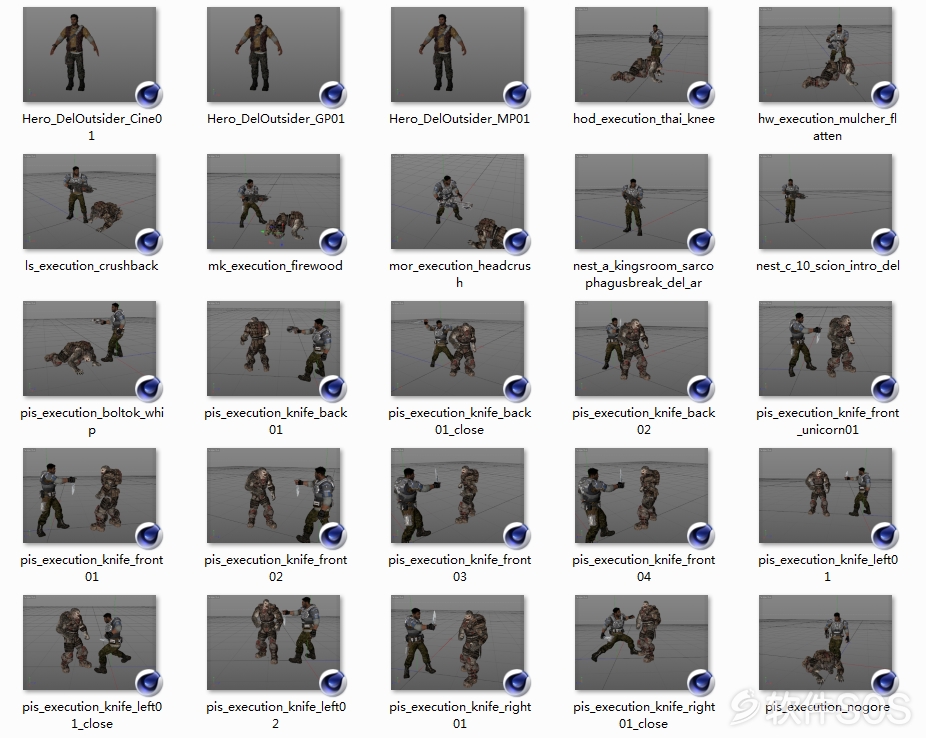Viewport: 926px width, 738px height.
Task: Select pis_execution_knife_front02 thumbnail
Action: pyautogui.click(x=273, y=495)
